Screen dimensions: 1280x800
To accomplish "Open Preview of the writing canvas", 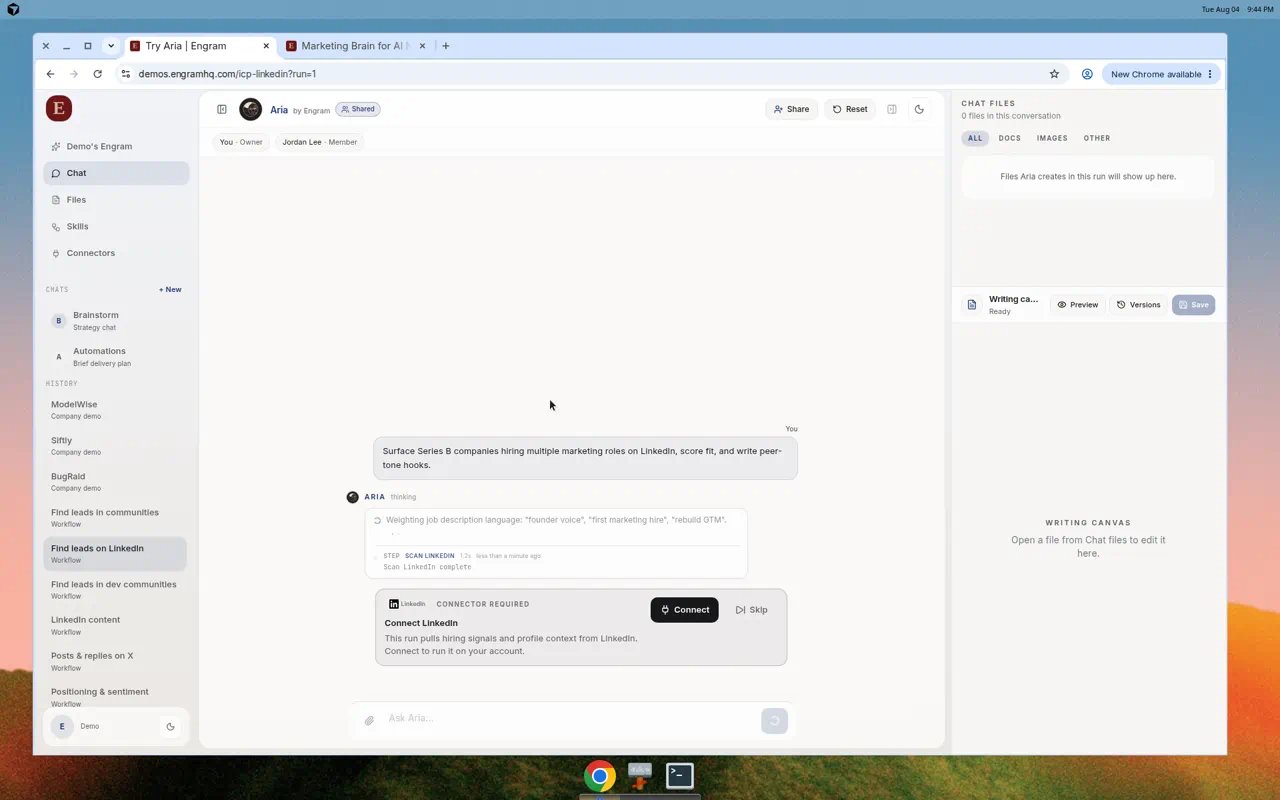I will click(x=1078, y=305).
